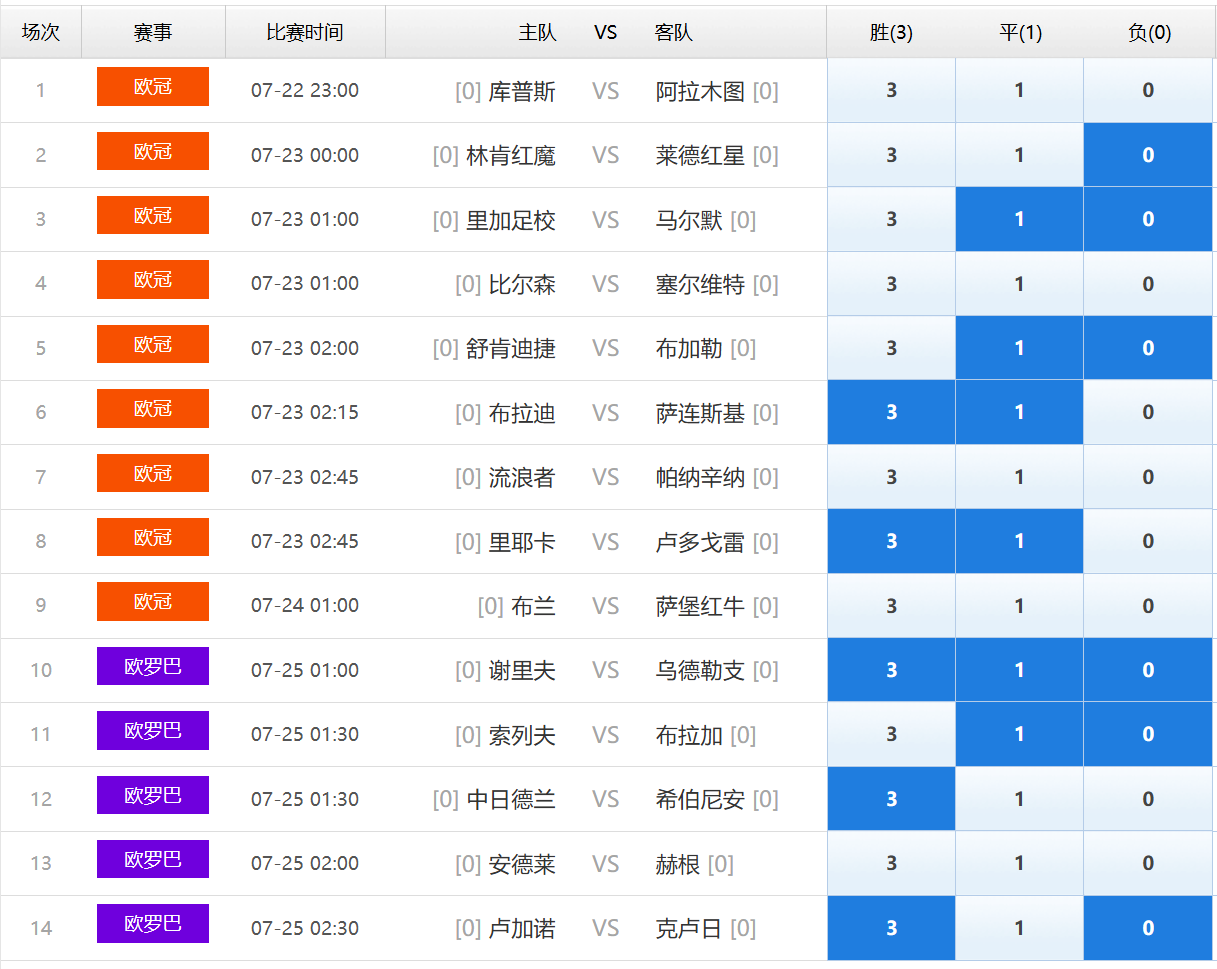This screenshot has height=969, width=1217.
Task: Click the 欧冠 tag in row 1
Action: pos(153,86)
